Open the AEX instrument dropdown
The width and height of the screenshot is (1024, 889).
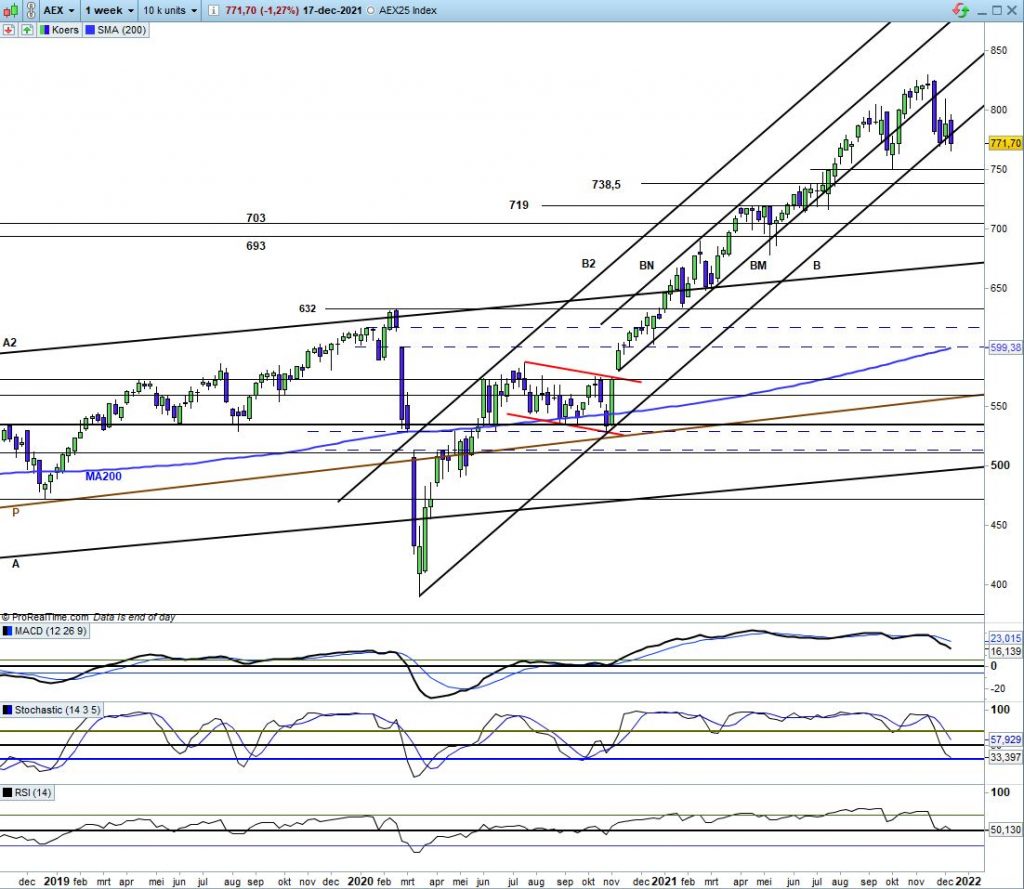(x=57, y=10)
